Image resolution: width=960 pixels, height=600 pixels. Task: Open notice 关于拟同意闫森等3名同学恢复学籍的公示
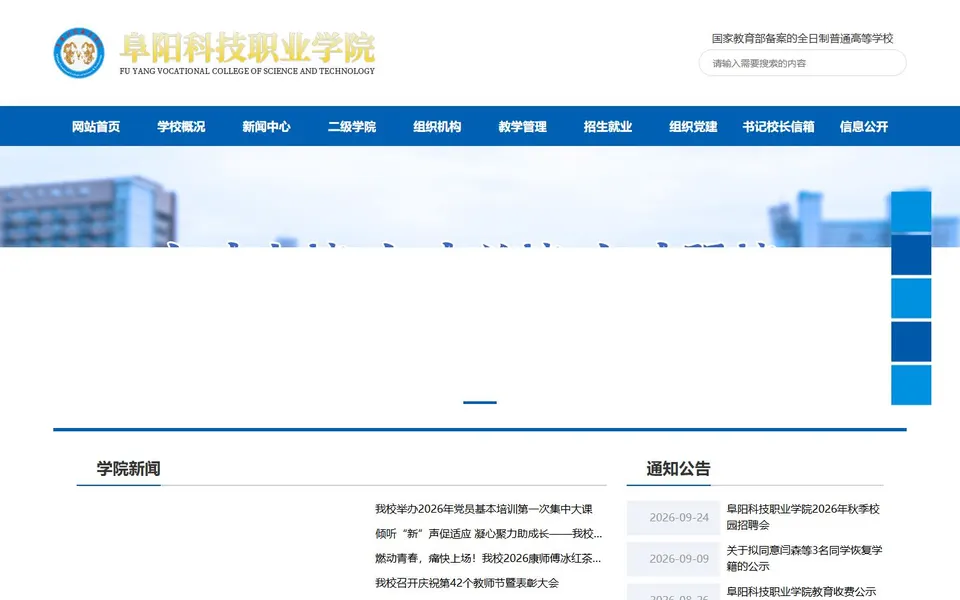tap(804, 558)
